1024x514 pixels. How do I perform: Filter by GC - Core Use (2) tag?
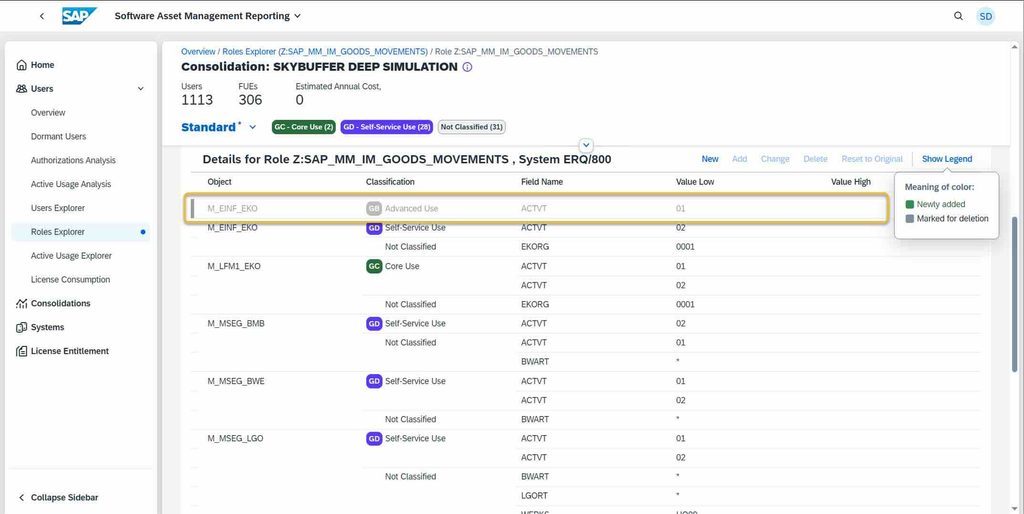point(304,127)
